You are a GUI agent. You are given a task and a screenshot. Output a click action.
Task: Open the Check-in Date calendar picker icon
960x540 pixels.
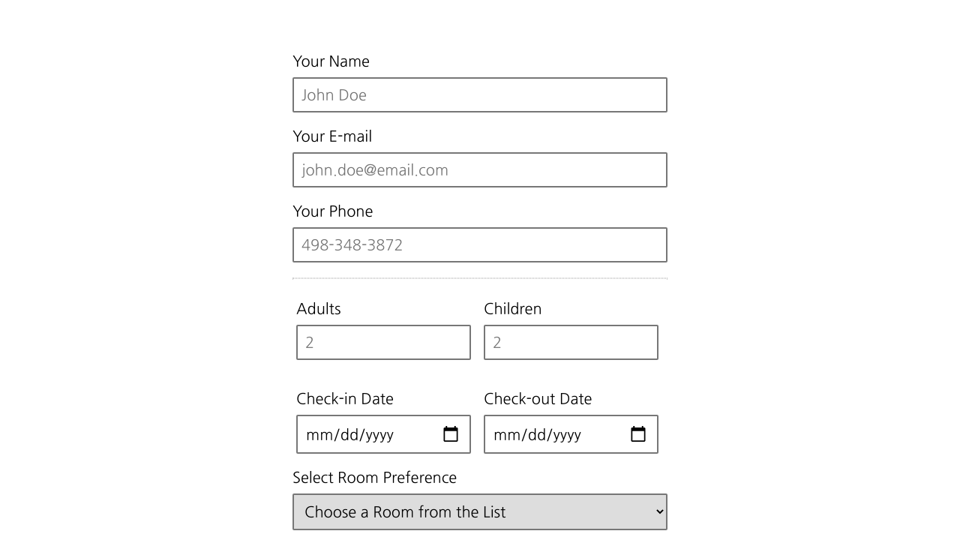pos(450,434)
